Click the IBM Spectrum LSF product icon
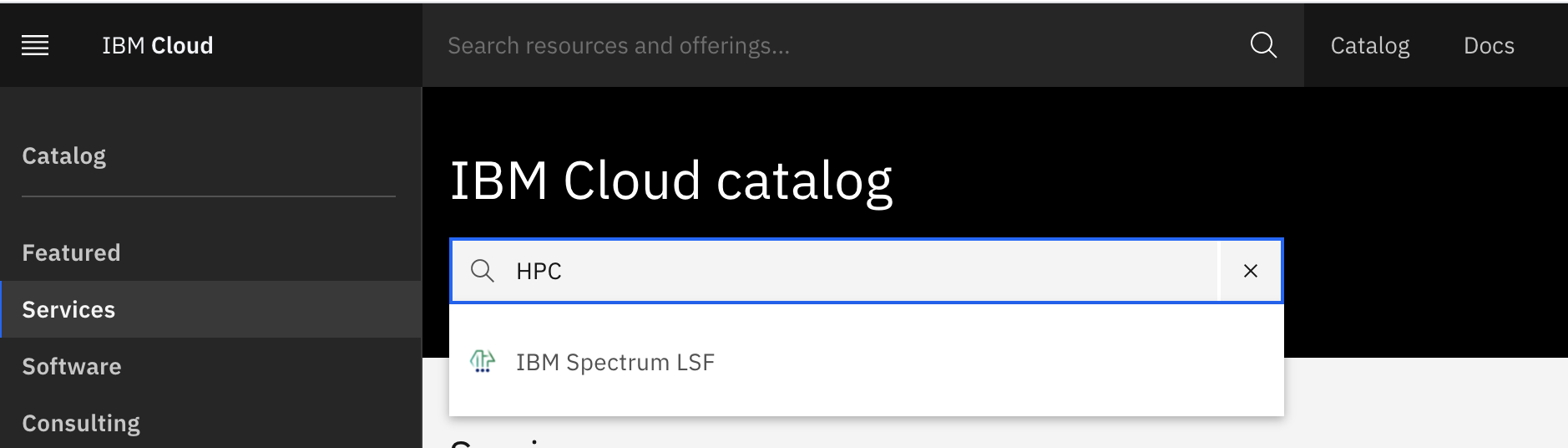The image size is (1568, 448). [x=483, y=361]
